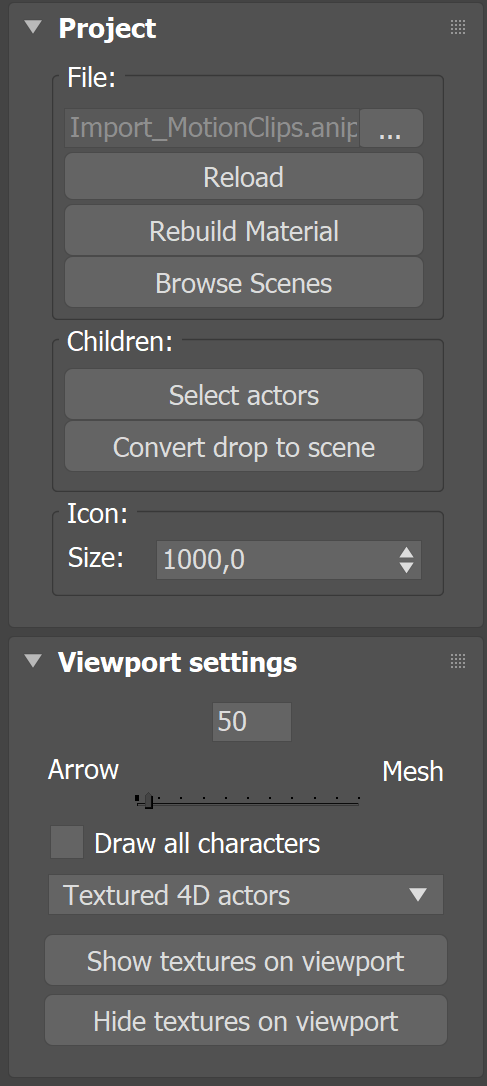The height and width of the screenshot is (1086, 487).
Task: Click Hide textures on viewport
Action: click(246, 1020)
